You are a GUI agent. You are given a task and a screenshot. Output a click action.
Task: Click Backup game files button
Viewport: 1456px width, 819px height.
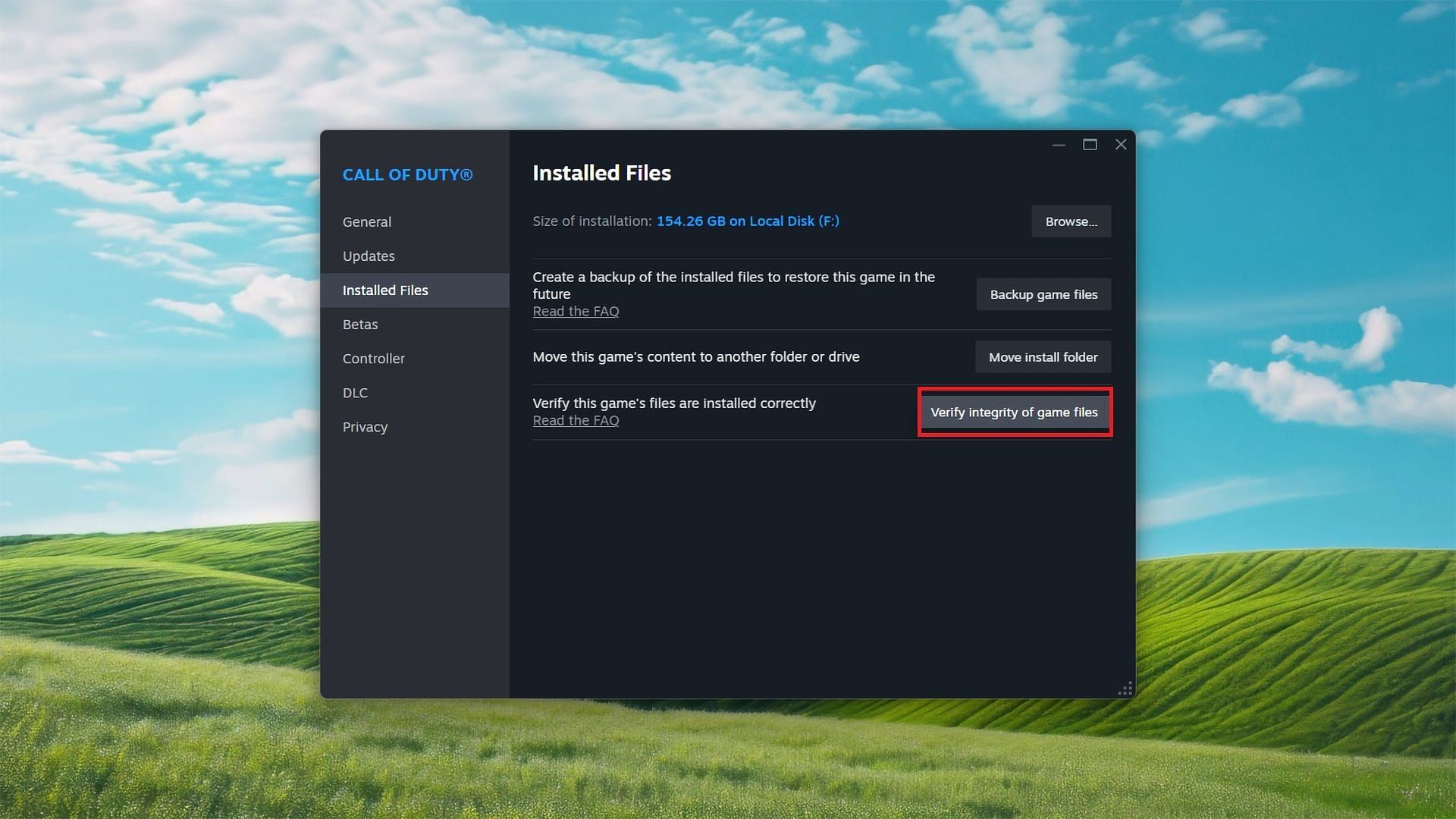click(1043, 293)
